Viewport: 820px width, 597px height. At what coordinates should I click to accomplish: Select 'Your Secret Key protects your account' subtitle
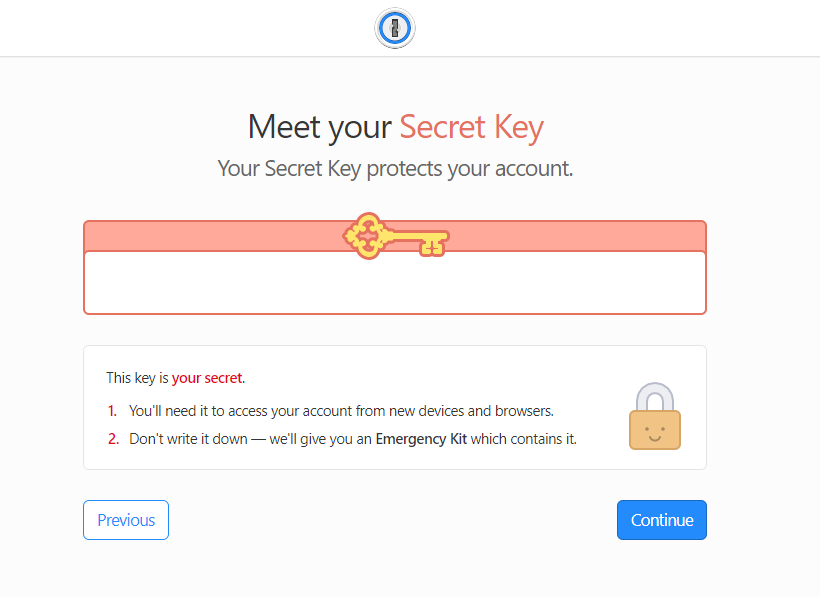[x=395, y=169]
